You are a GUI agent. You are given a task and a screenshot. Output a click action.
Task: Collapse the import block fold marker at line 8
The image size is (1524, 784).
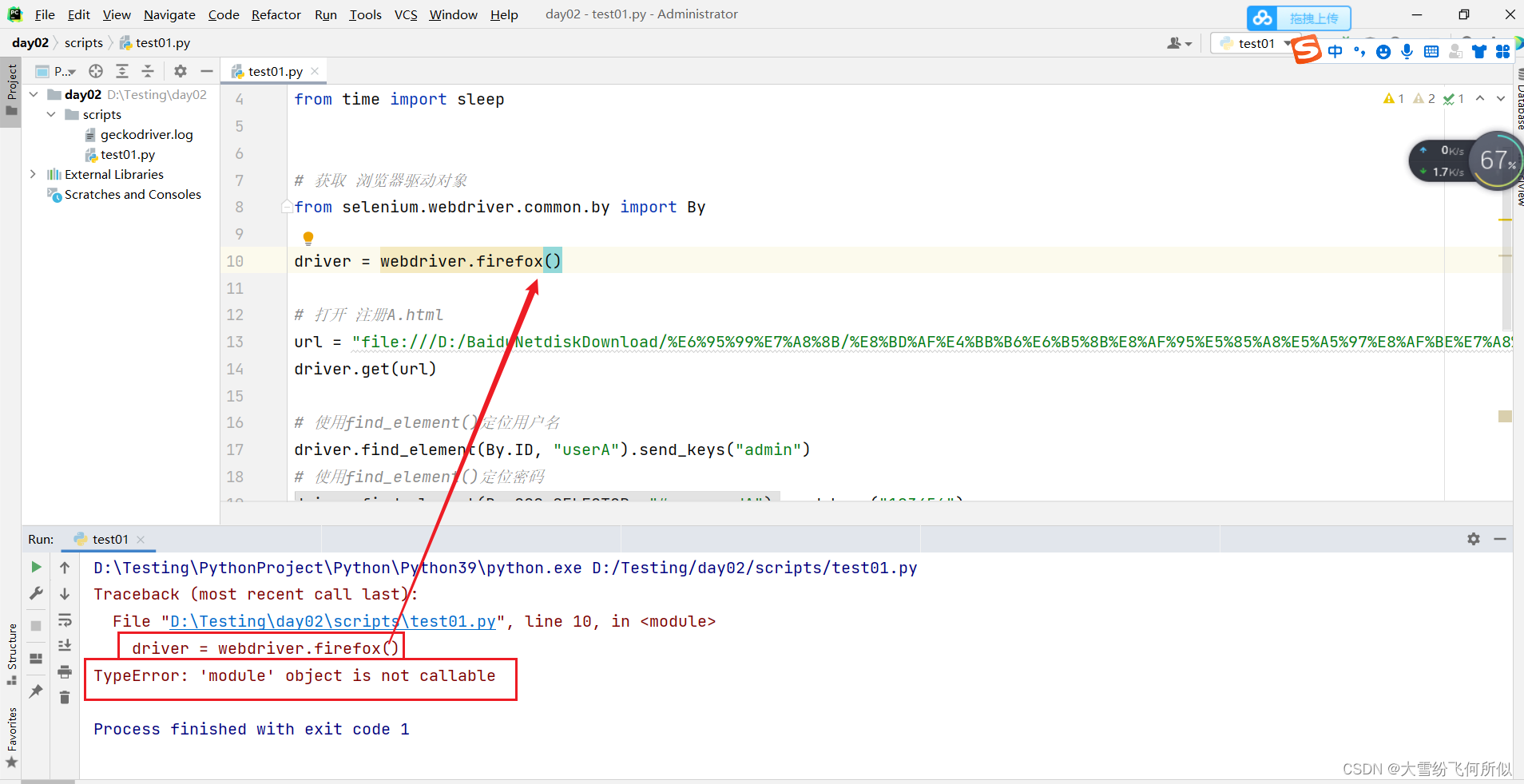coord(287,207)
